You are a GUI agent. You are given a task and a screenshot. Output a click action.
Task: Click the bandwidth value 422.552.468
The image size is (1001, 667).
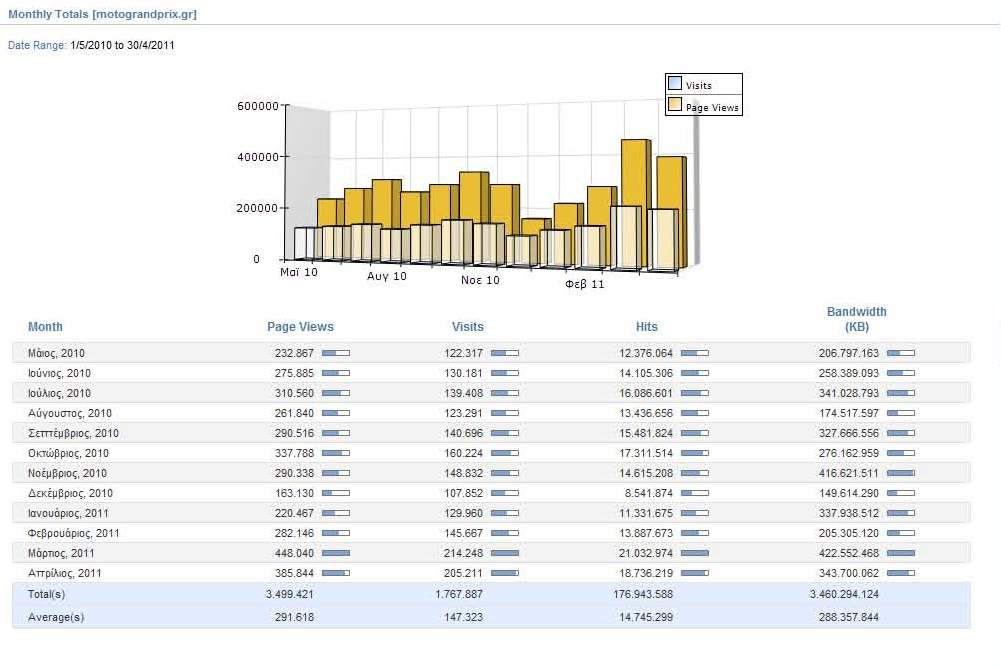coord(849,553)
